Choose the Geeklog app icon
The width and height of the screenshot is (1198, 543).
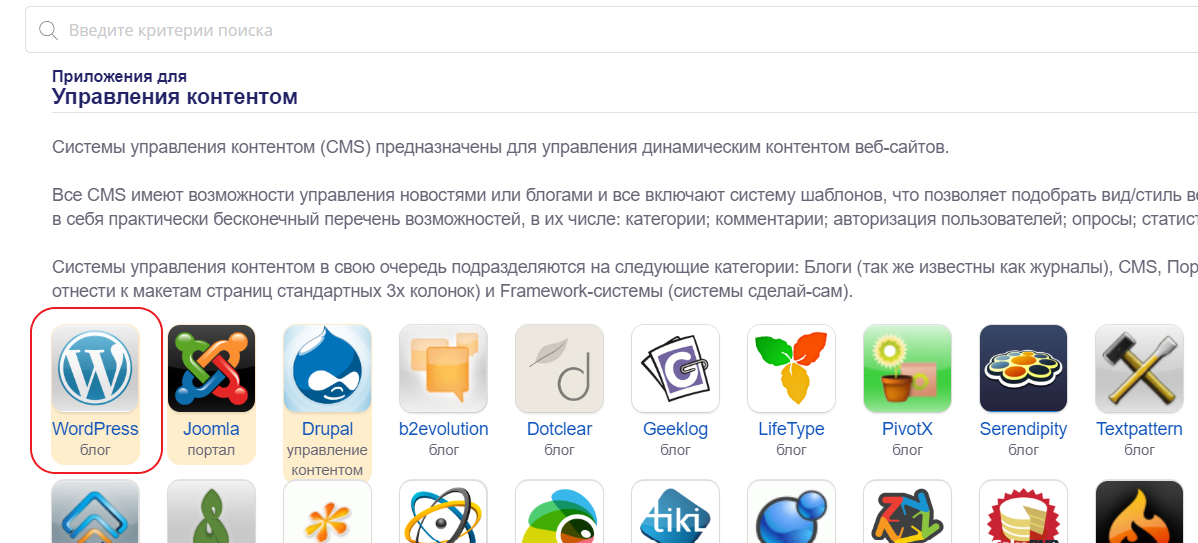[x=675, y=368]
